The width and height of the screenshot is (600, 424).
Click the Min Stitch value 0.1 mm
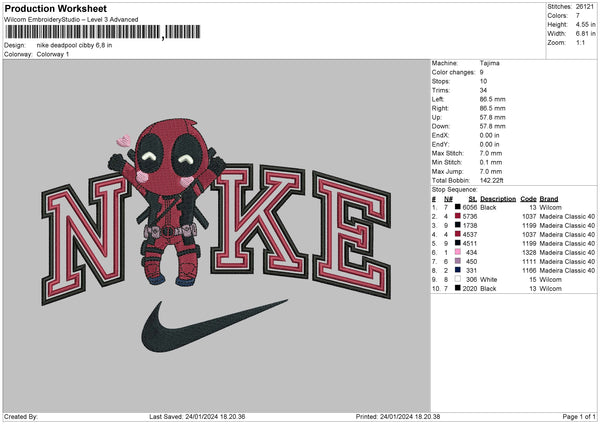491,162
